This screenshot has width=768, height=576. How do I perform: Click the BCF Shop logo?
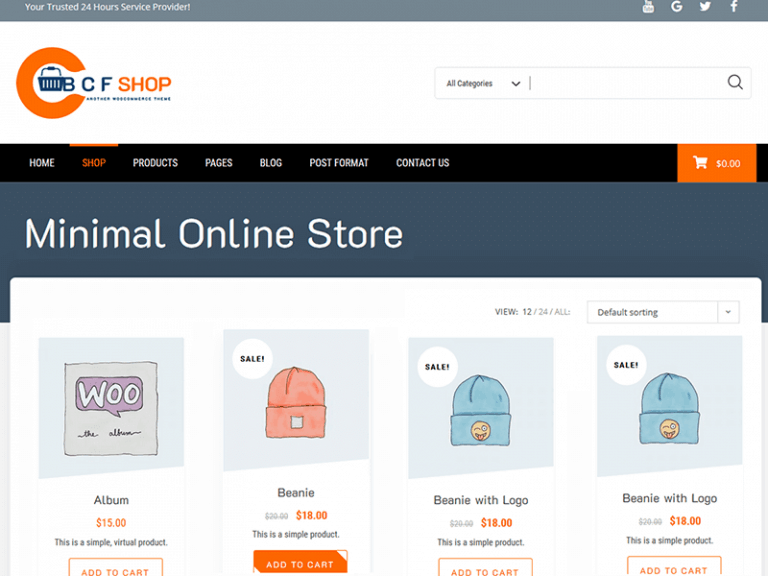(x=94, y=83)
